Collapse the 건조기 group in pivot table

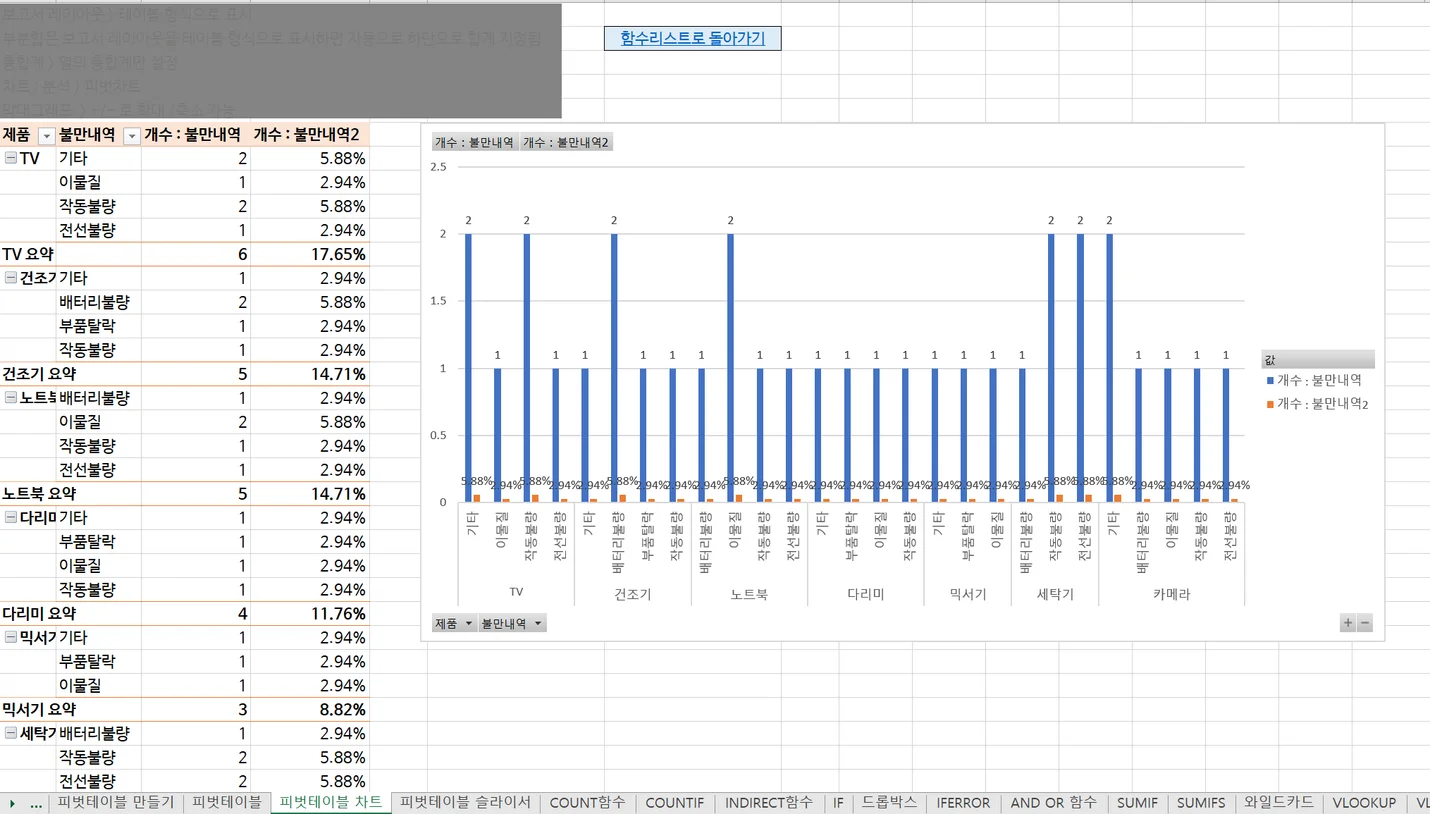click(10, 278)
